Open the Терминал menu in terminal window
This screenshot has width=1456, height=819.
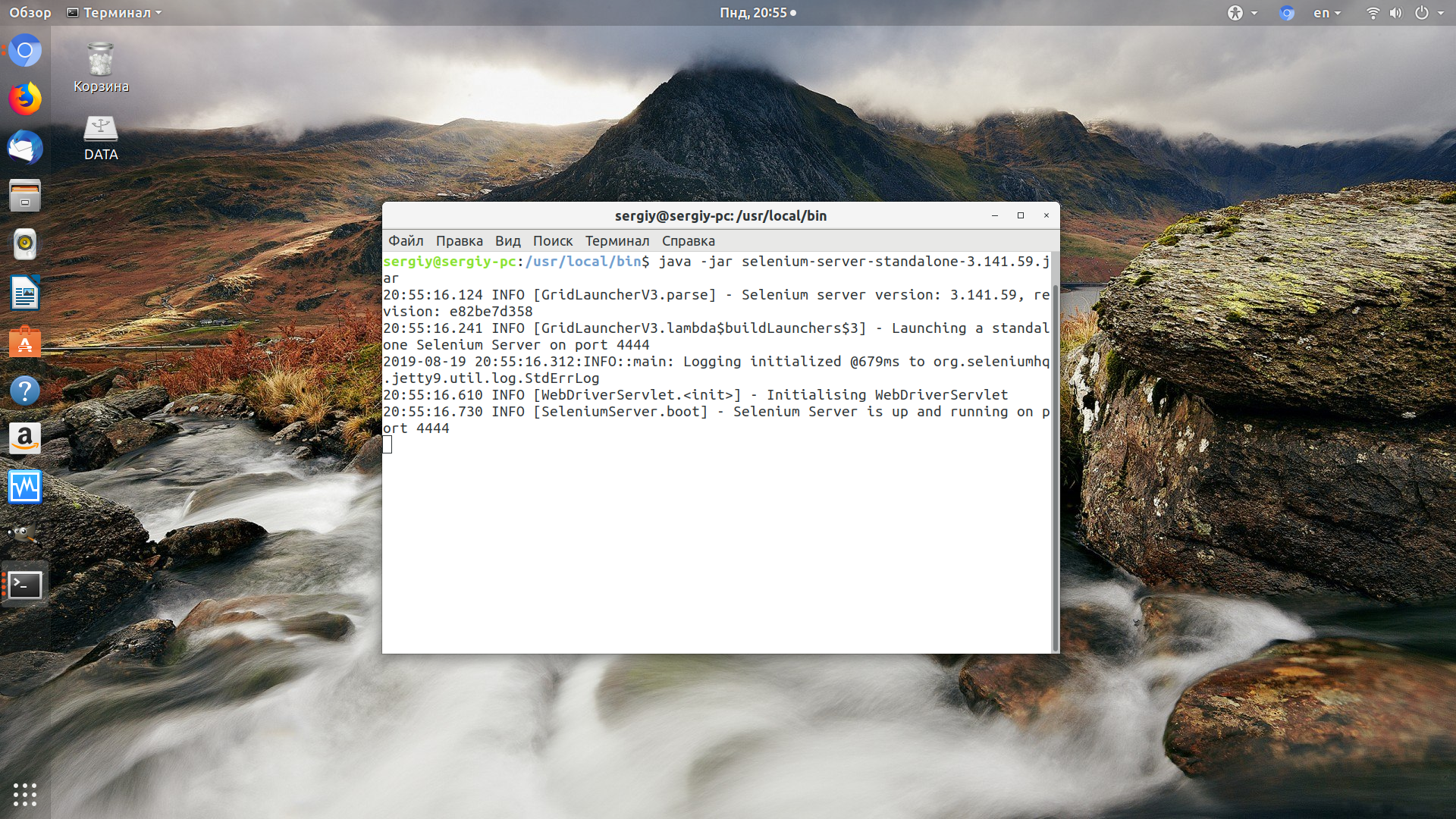(x=617, y=240)
